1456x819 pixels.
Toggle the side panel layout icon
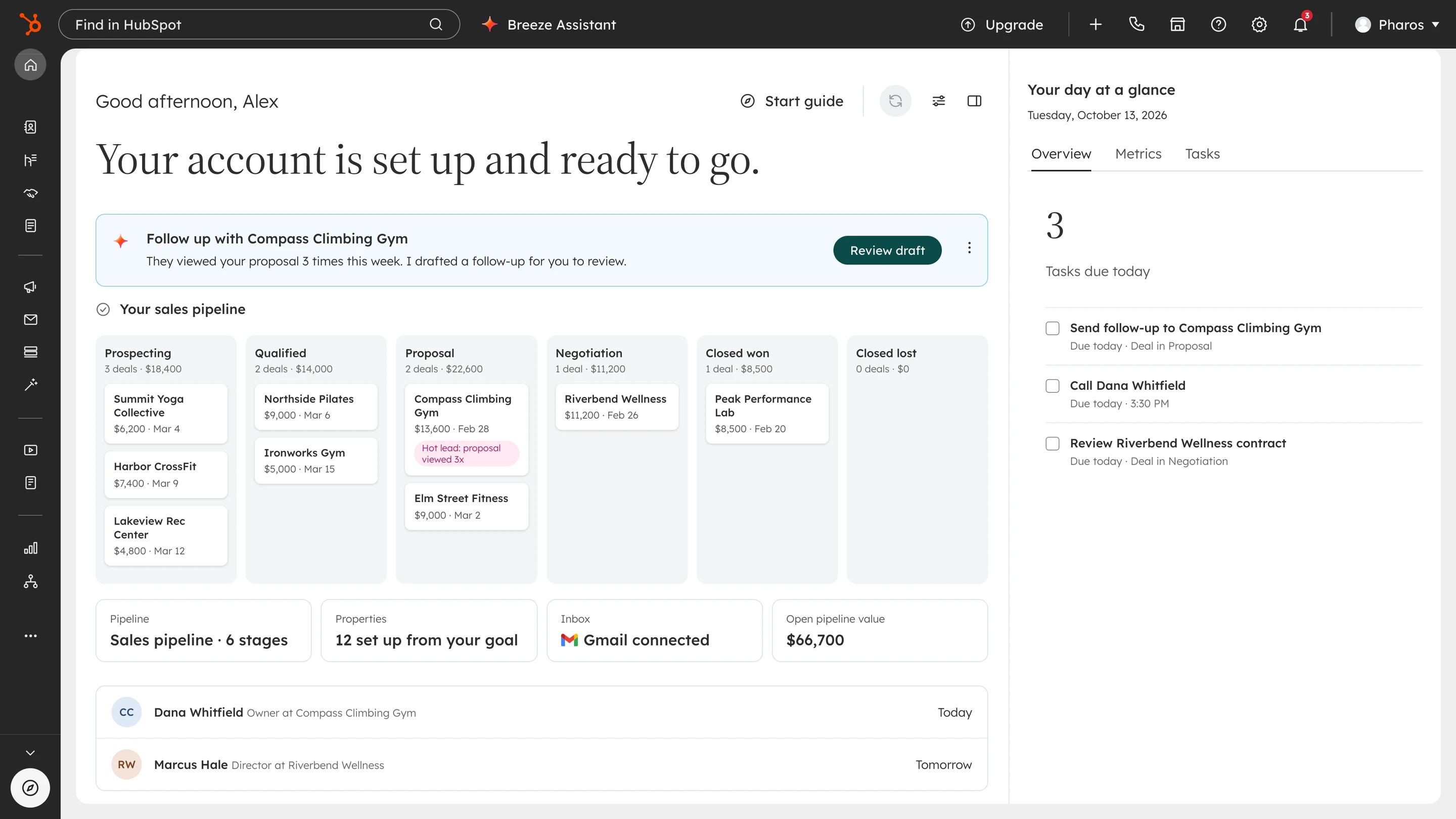tap(974, 101)
